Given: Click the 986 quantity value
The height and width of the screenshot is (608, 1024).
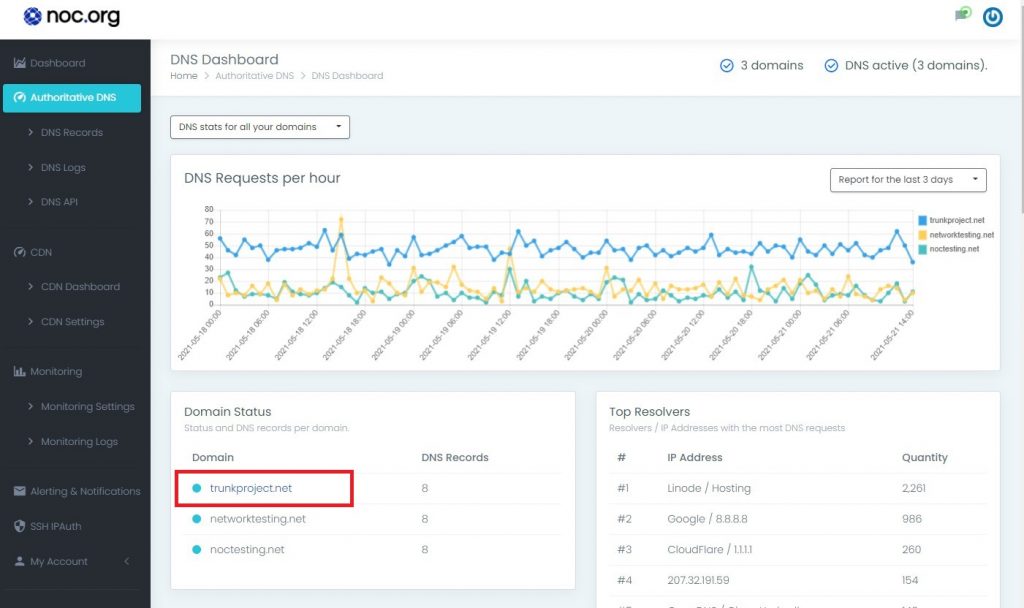Looking at the screenshot, I should (x=912, y=519).
